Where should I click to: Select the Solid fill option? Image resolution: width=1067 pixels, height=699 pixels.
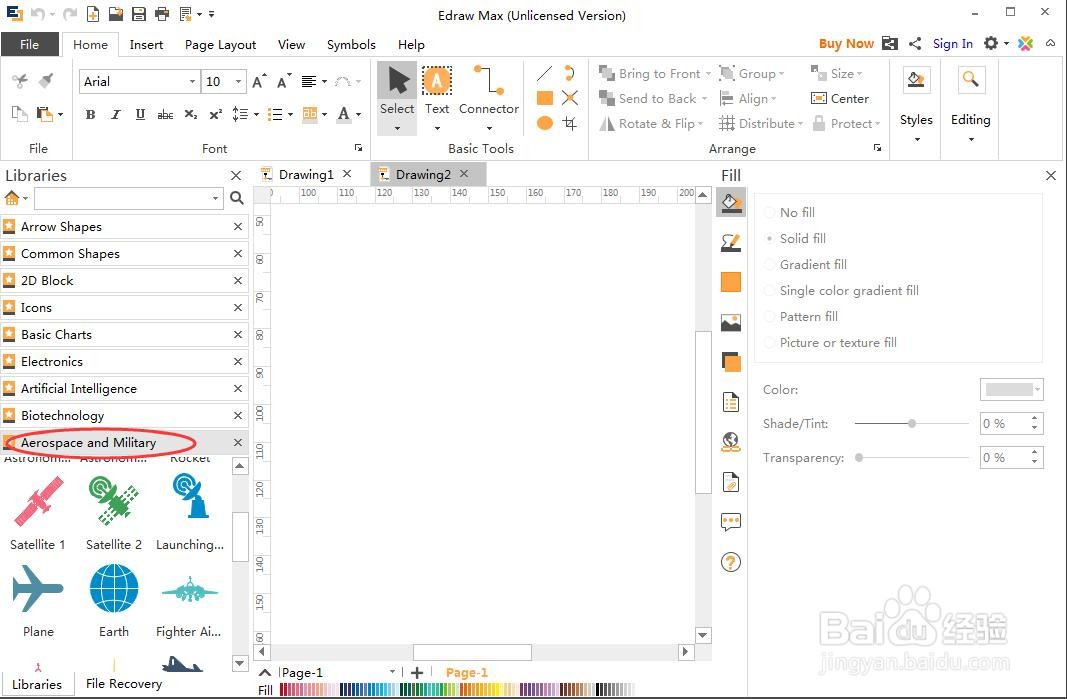point(795,238)
